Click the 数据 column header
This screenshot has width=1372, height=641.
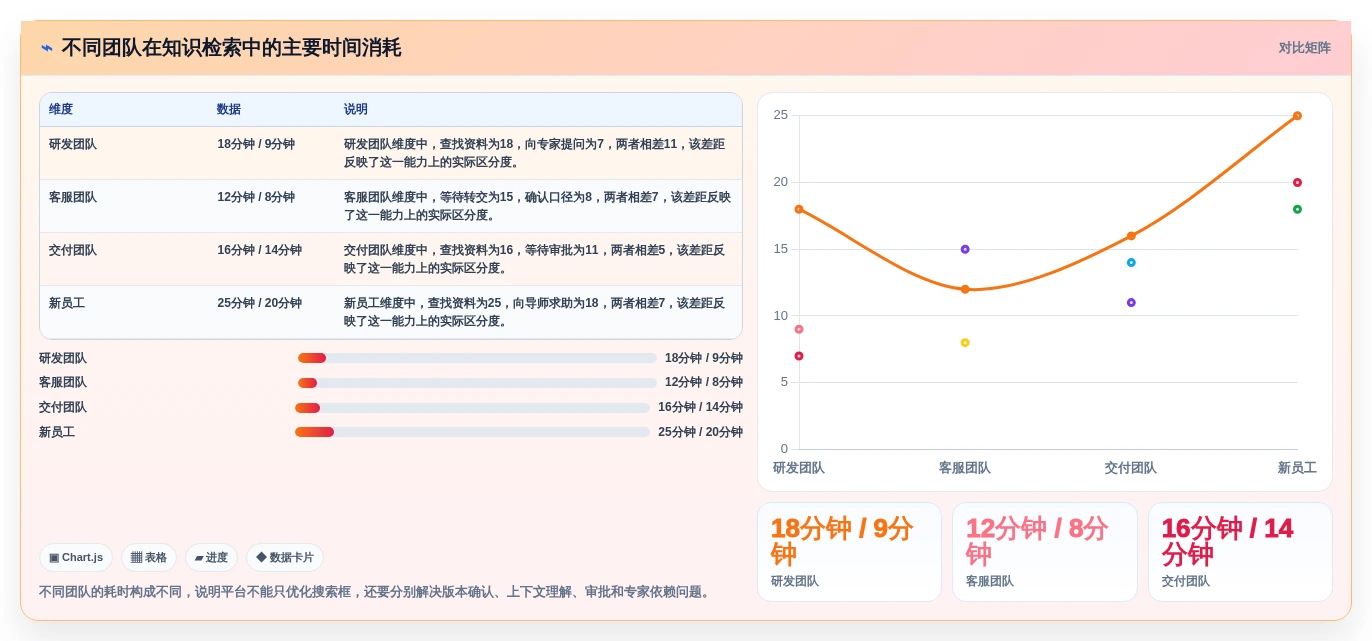click(229, 109)
